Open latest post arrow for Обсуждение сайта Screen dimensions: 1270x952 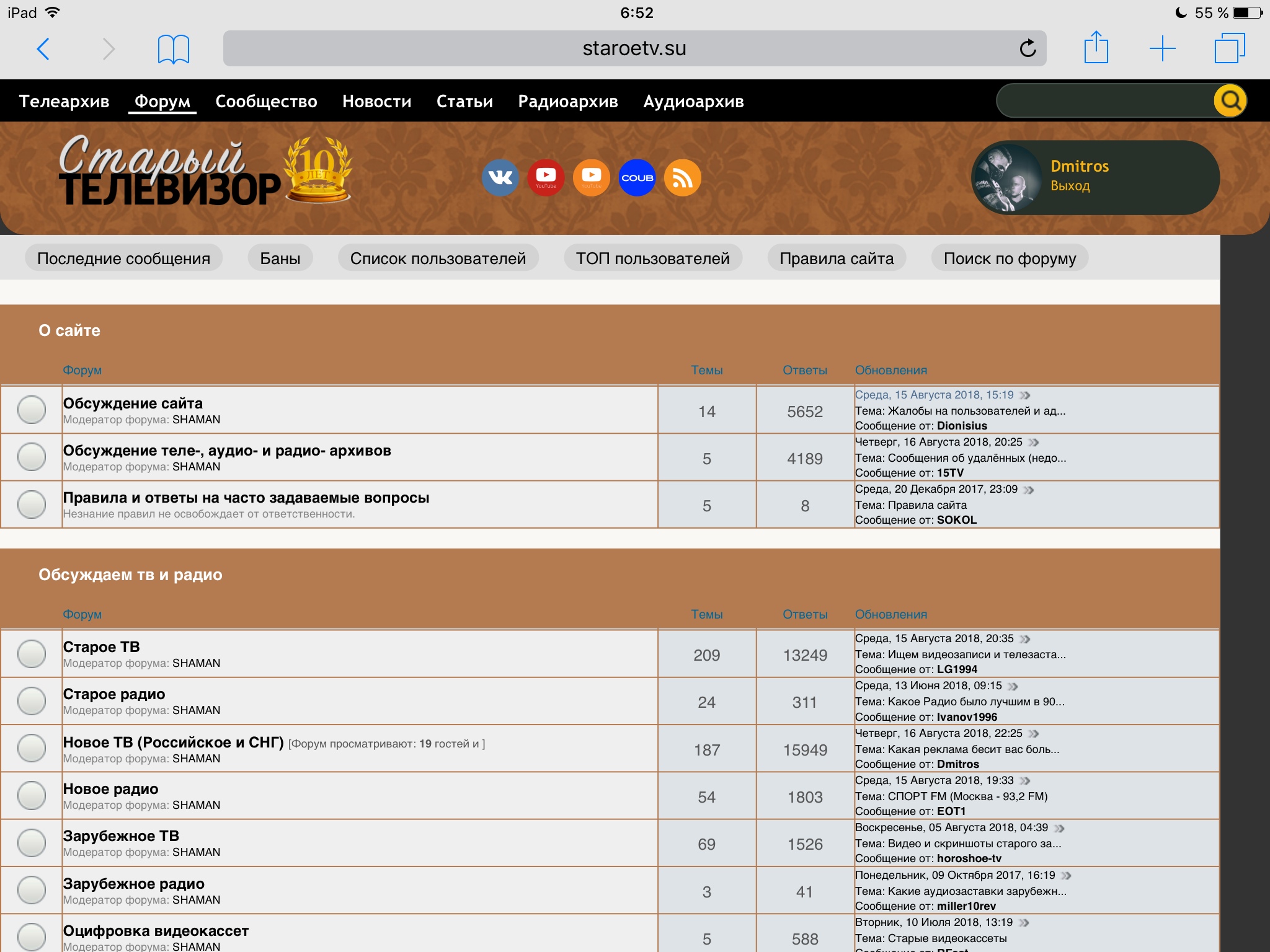[1025, 395]
